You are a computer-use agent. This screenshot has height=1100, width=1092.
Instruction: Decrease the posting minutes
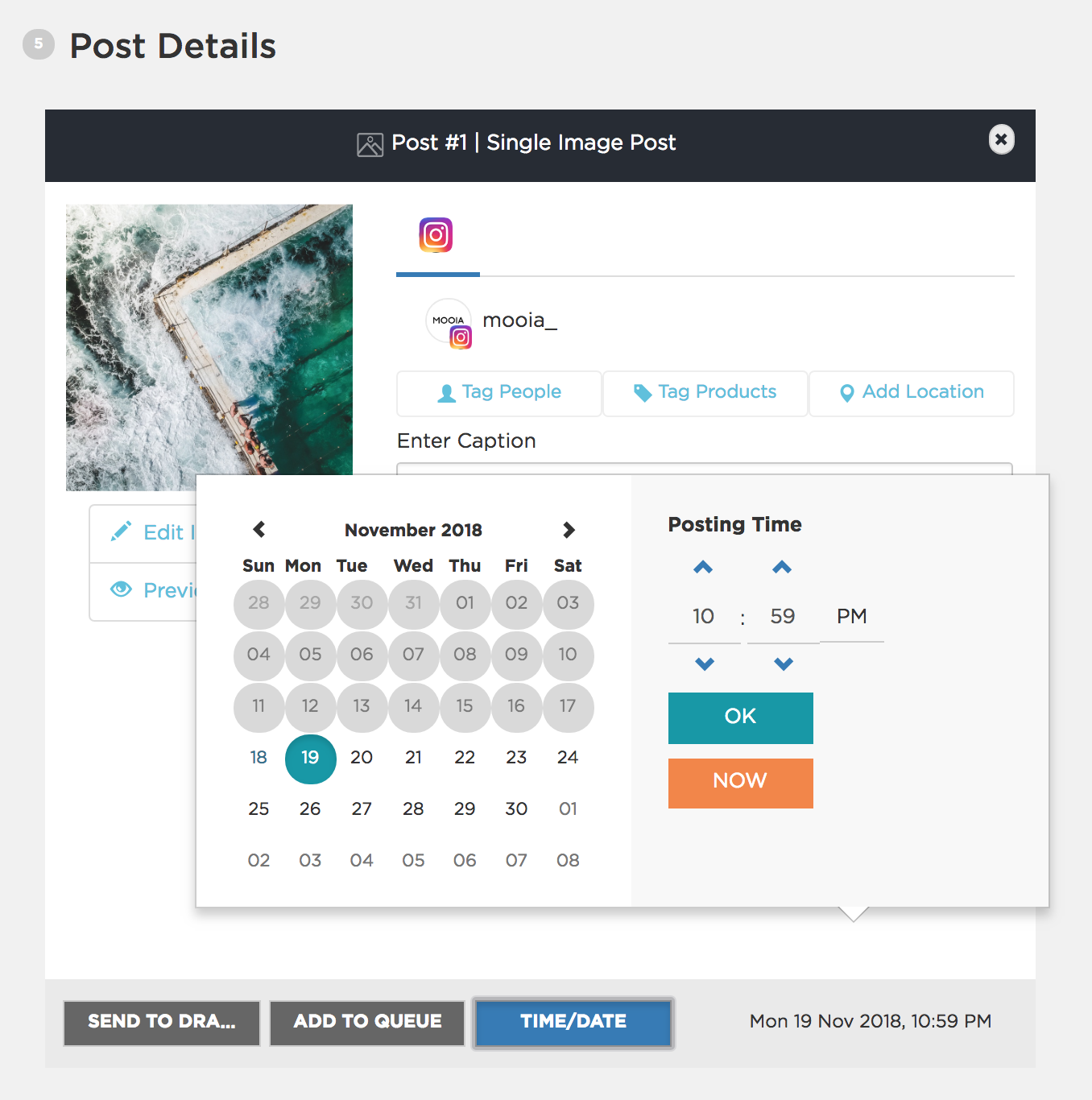(784, 664)
